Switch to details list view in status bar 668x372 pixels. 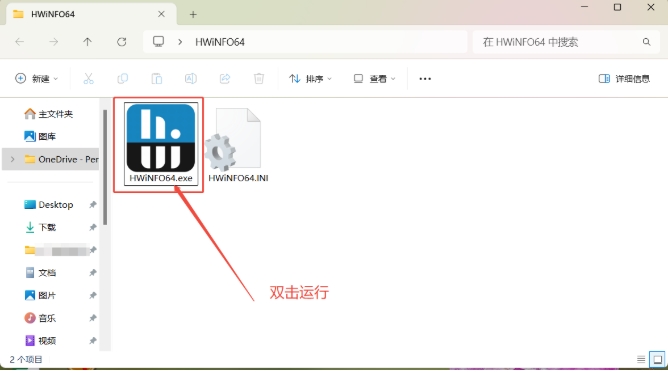click(x=641, y=360)
